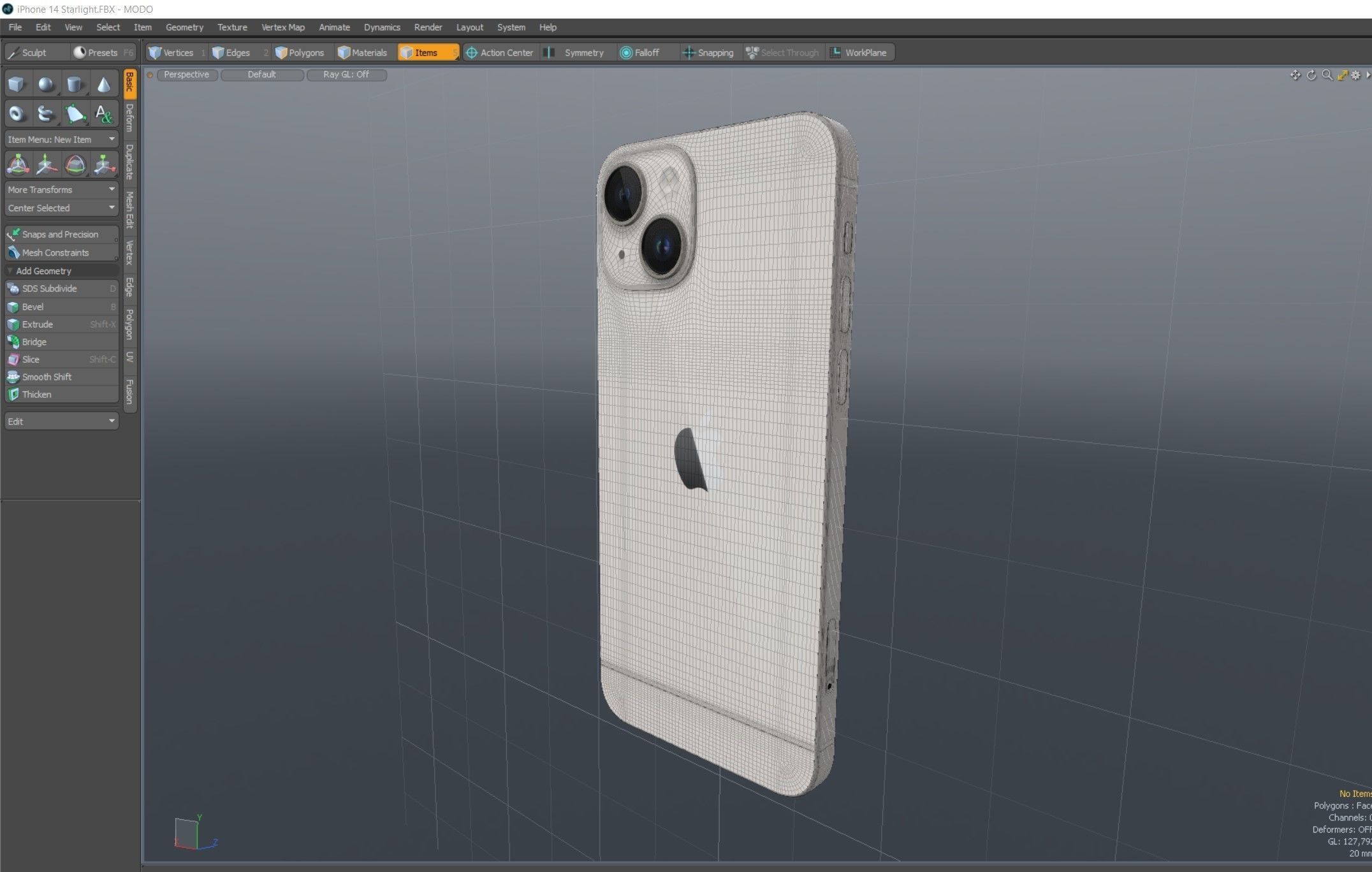
Task: Toggle Items selection mode
Action: click(428, 53)
